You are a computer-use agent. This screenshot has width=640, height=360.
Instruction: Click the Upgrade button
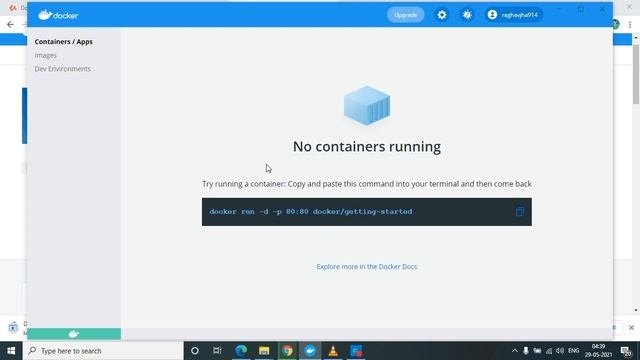[405, 15]
